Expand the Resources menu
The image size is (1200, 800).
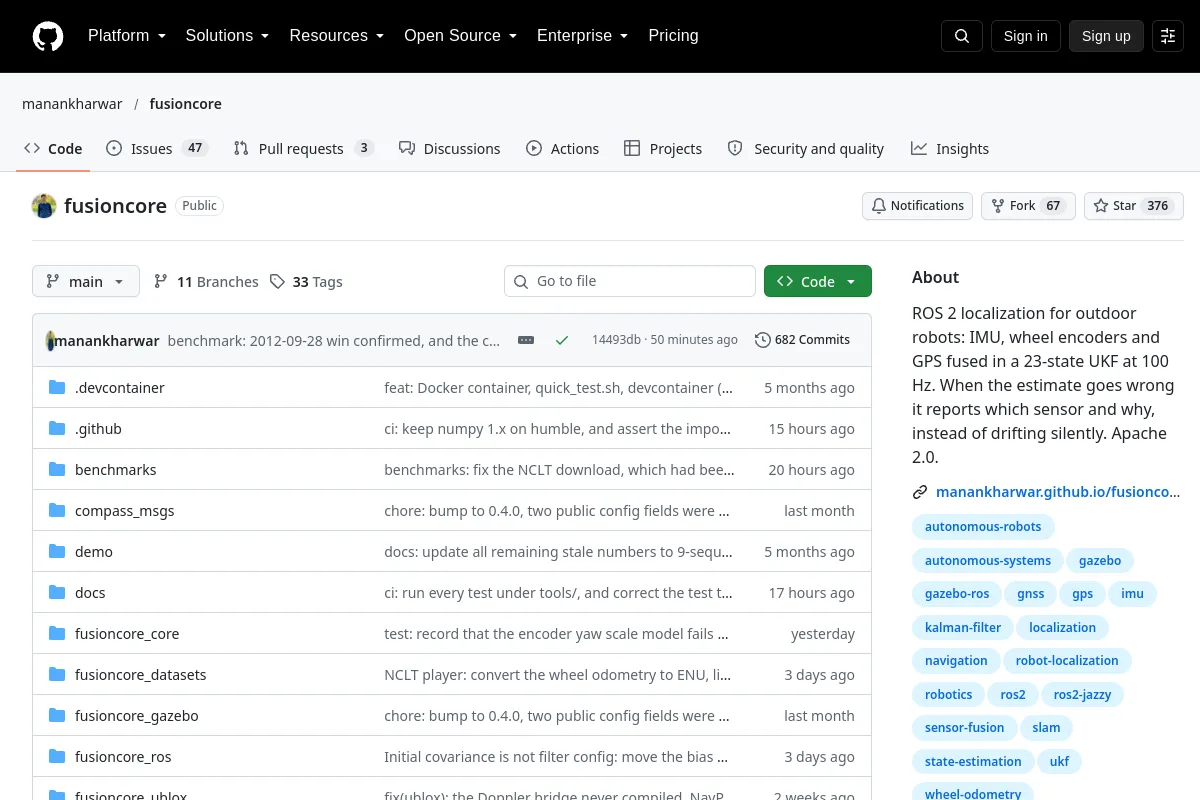[x=337, y=36]
